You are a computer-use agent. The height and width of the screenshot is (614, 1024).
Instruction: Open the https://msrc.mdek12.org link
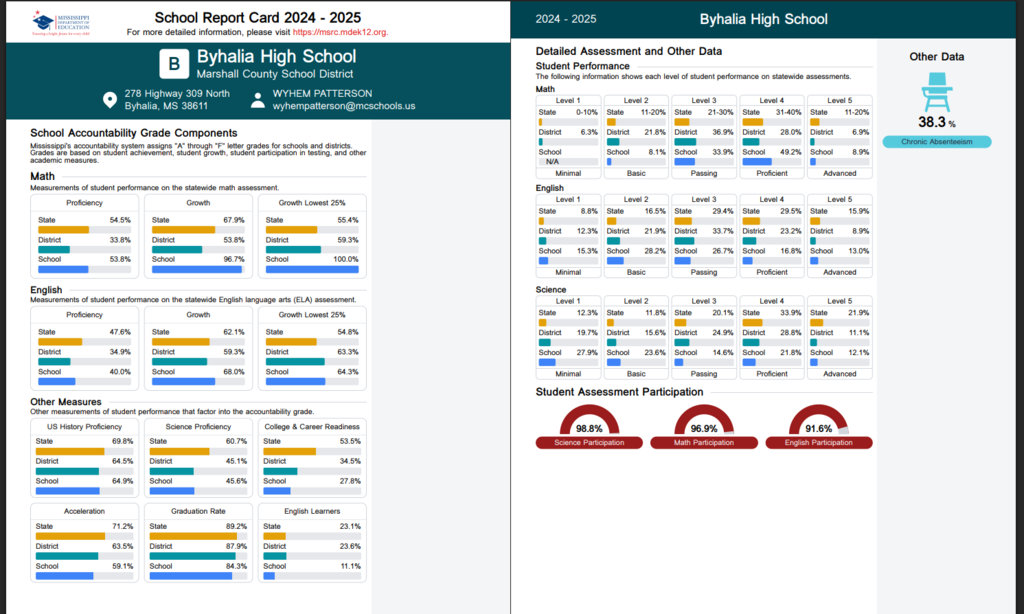[339, 31]
